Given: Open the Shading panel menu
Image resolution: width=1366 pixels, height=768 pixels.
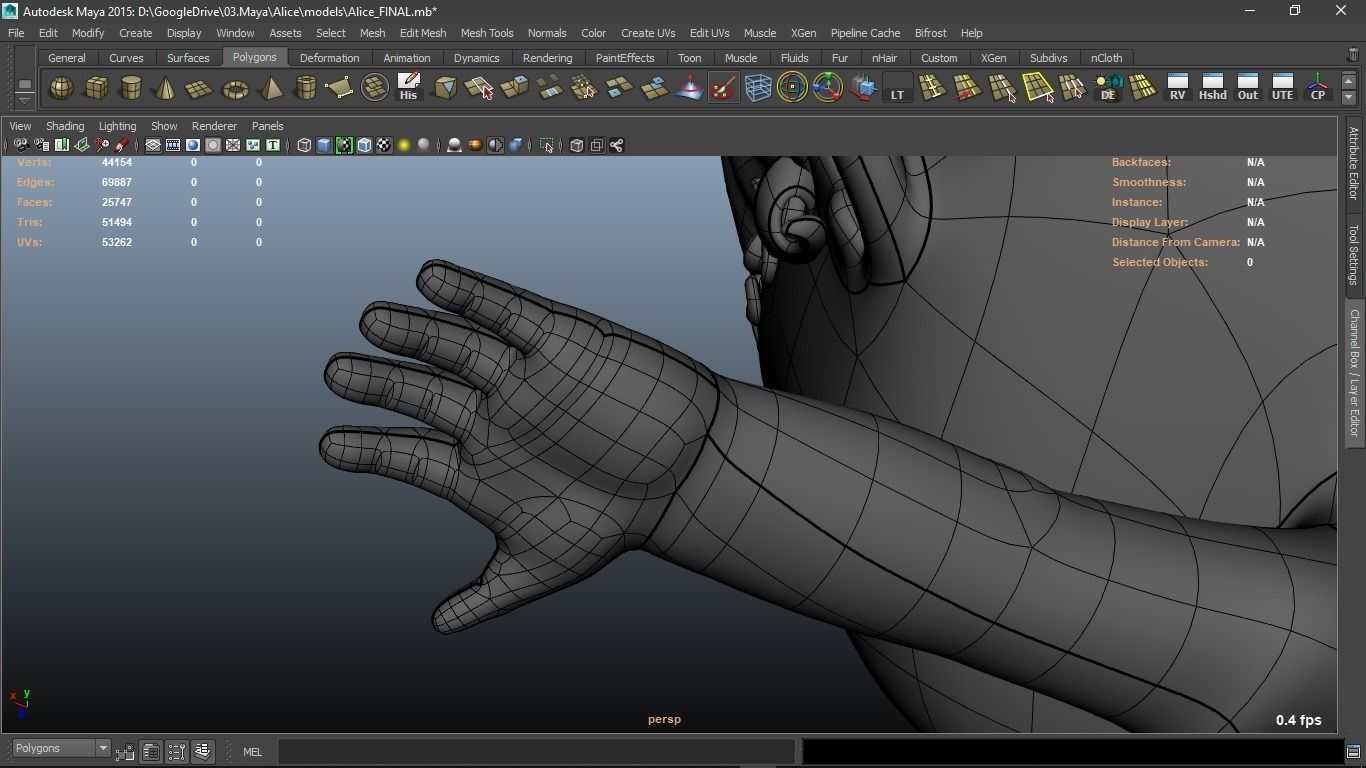Looking at the screenshot, I should (x=65, y=126).
